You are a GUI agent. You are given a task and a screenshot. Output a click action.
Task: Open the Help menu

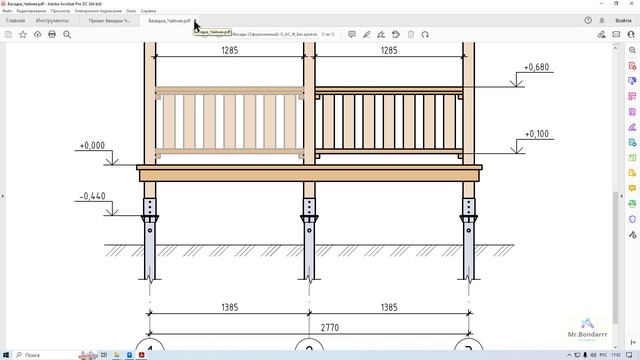click(x=148, y=11)
